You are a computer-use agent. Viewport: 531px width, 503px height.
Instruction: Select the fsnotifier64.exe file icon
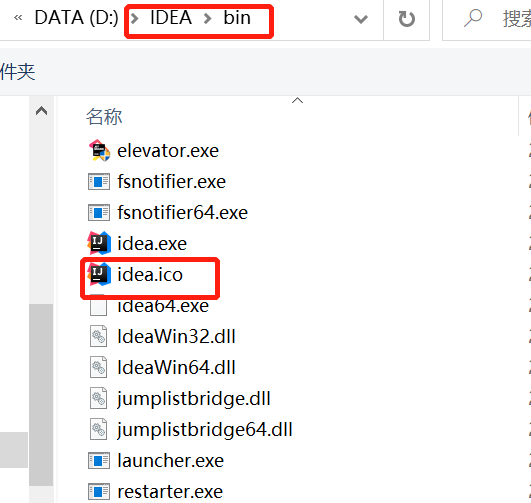(99, 213)
